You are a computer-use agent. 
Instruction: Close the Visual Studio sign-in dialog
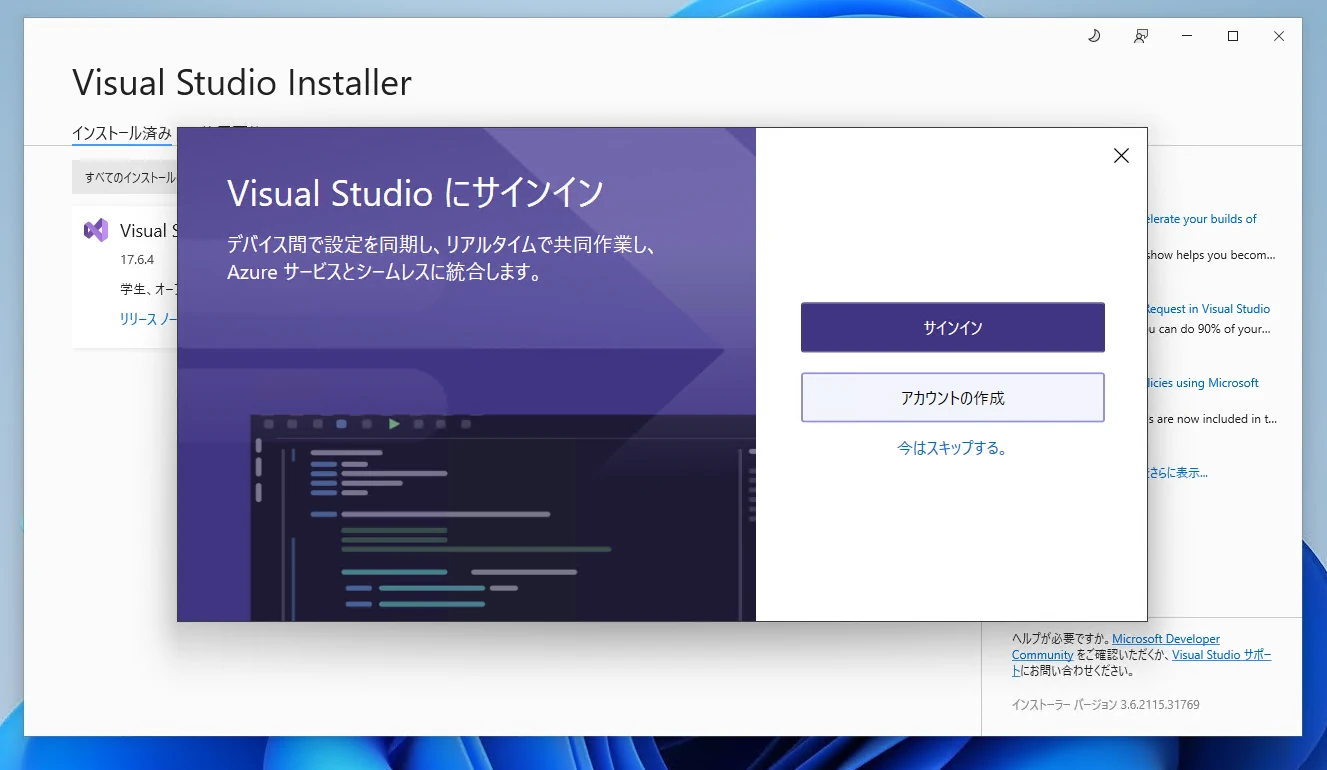pos(1121,156)
